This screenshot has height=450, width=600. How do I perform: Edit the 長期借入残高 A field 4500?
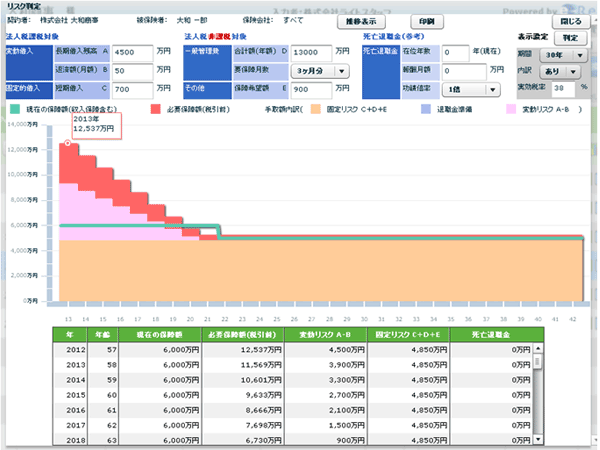tap(132, 52)
